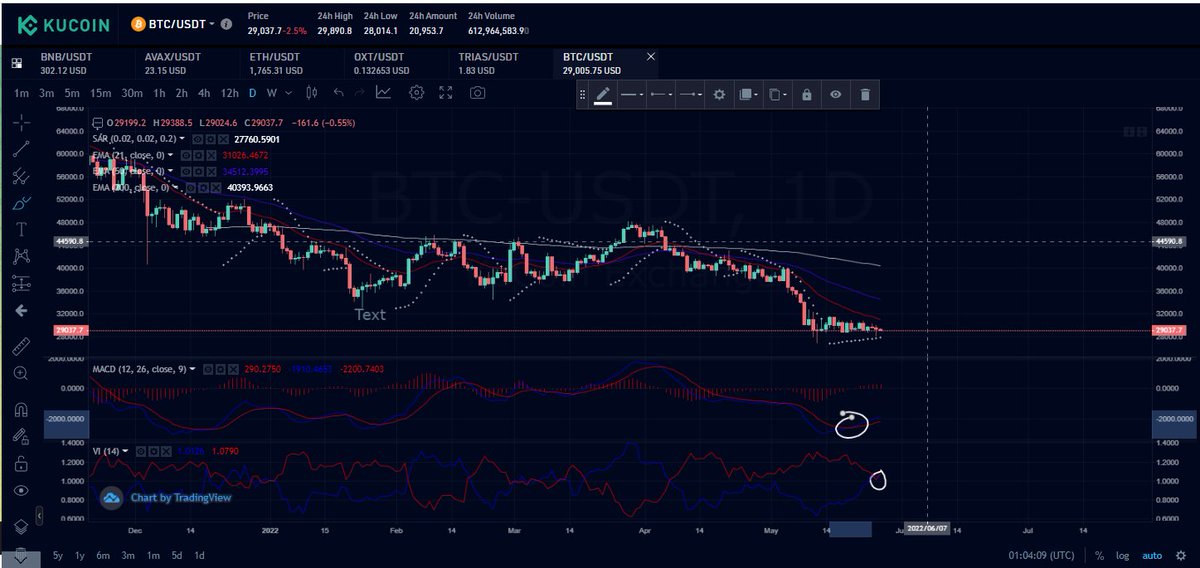Open clone/copy dropdown in floating toolbar
This screenshot has height=568, width=1200.
click(x=778, y=95)
